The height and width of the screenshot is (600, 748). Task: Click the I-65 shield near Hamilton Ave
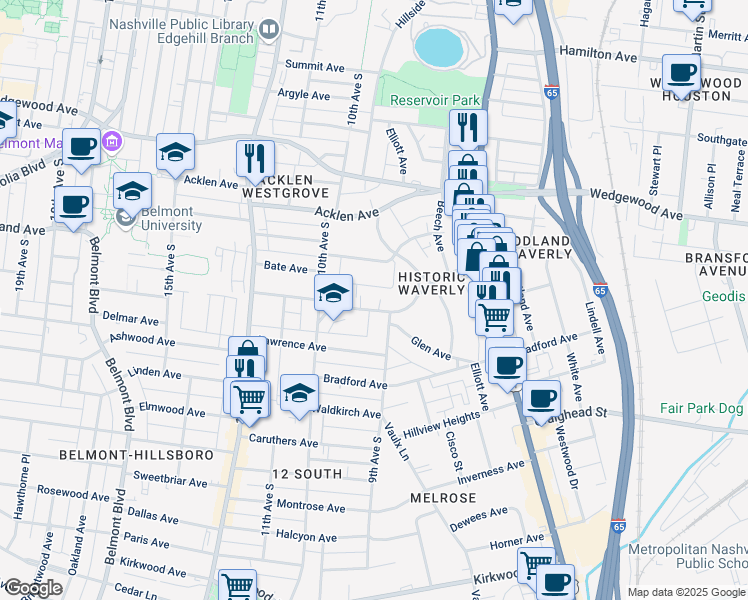click(x=552, y=92)
